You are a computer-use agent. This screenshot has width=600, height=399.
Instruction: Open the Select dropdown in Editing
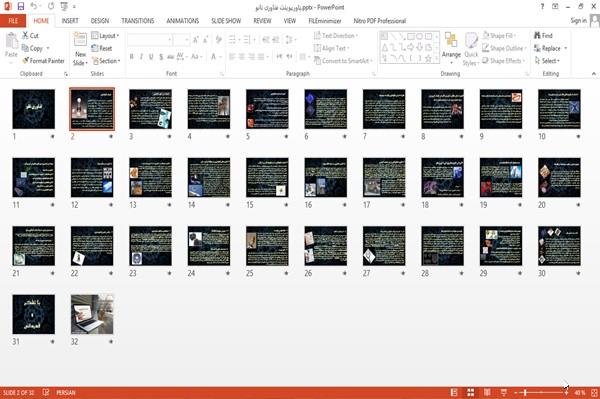pyautogui.click(x=547, y=61)
